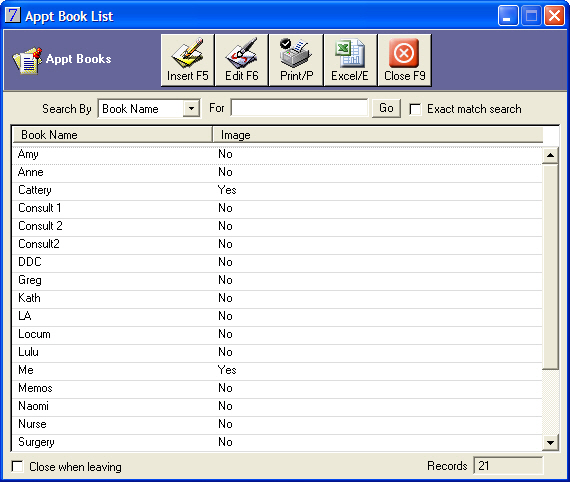The height and width of the screenshot is (482, 570).
Task: Click the Insert F5 pencil icon
Action: (x=188, y=53)
